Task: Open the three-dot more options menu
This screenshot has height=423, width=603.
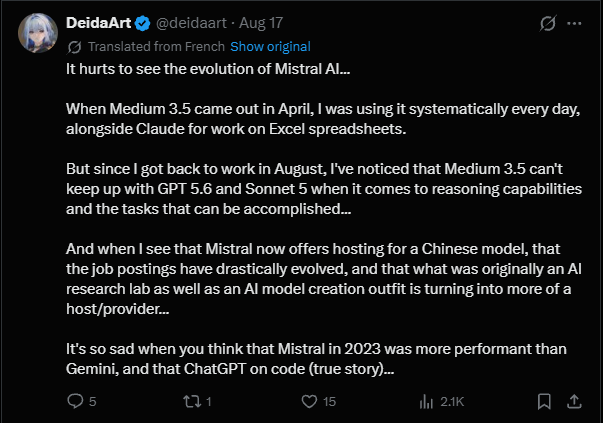Action: click(x=574, y=23)
